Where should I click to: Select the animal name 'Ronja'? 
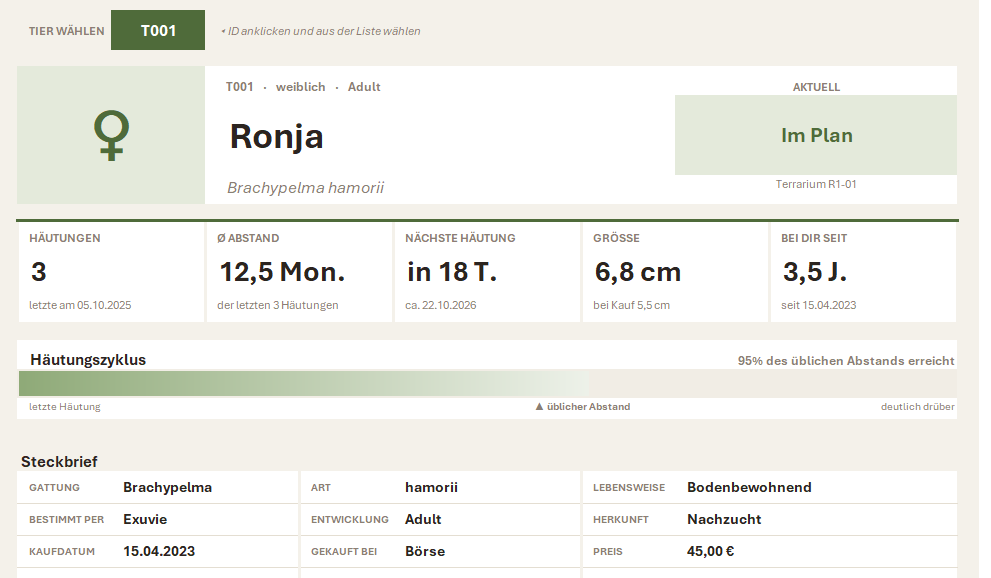[276, 136]
